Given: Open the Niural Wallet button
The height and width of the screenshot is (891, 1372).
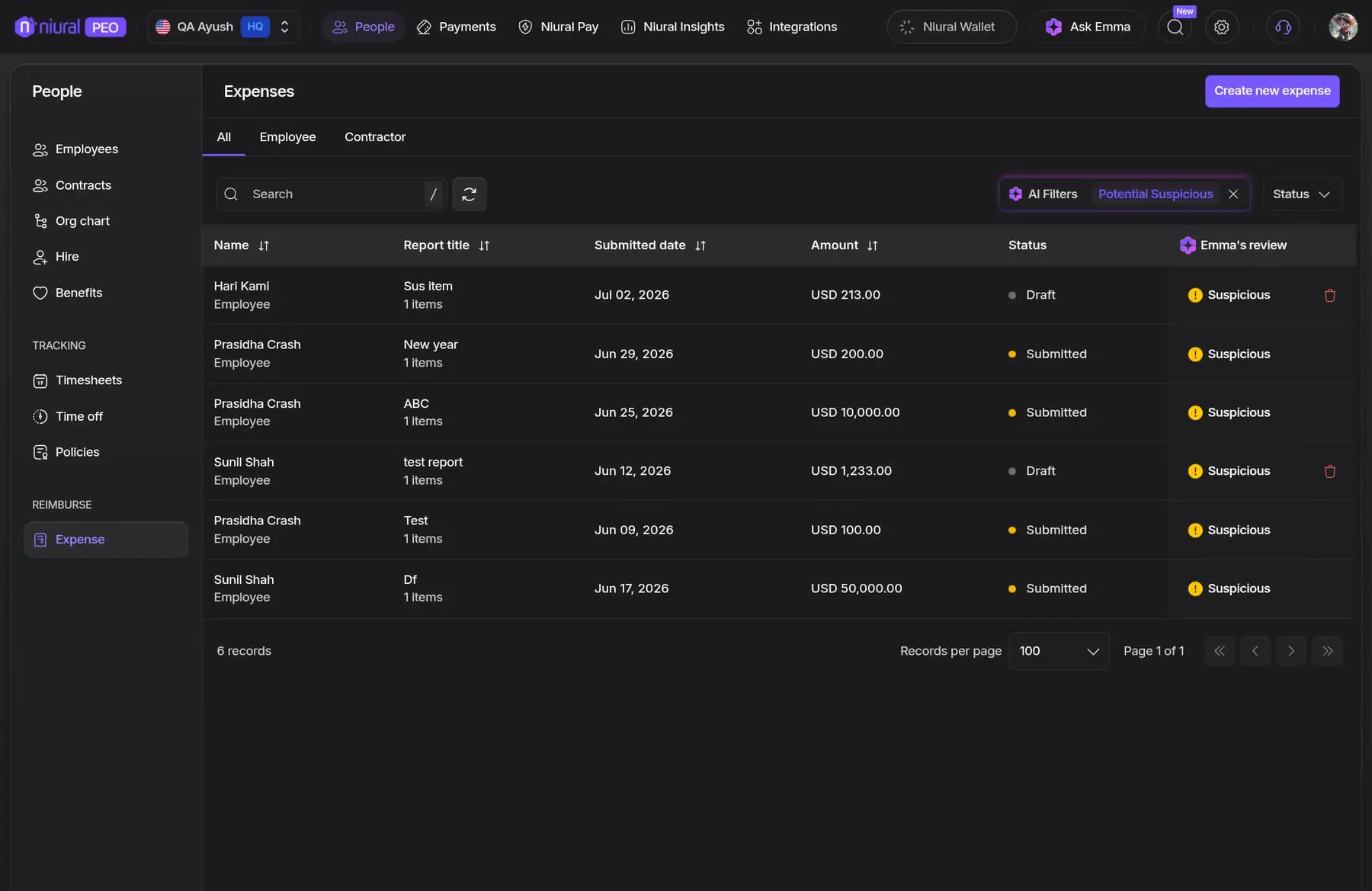Looking at the screenshot, I should click(951, 27).
